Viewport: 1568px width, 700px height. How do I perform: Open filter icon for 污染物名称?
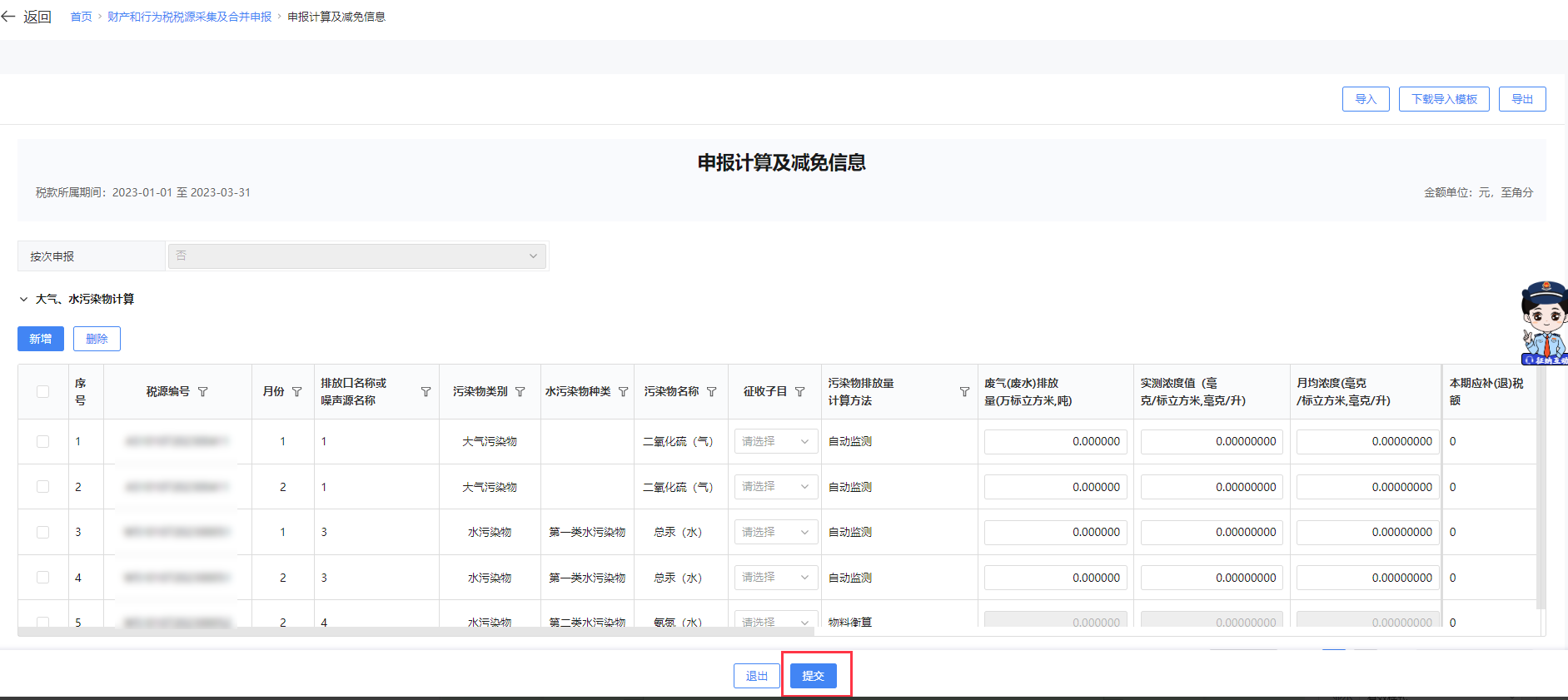[x=712, y=392]
